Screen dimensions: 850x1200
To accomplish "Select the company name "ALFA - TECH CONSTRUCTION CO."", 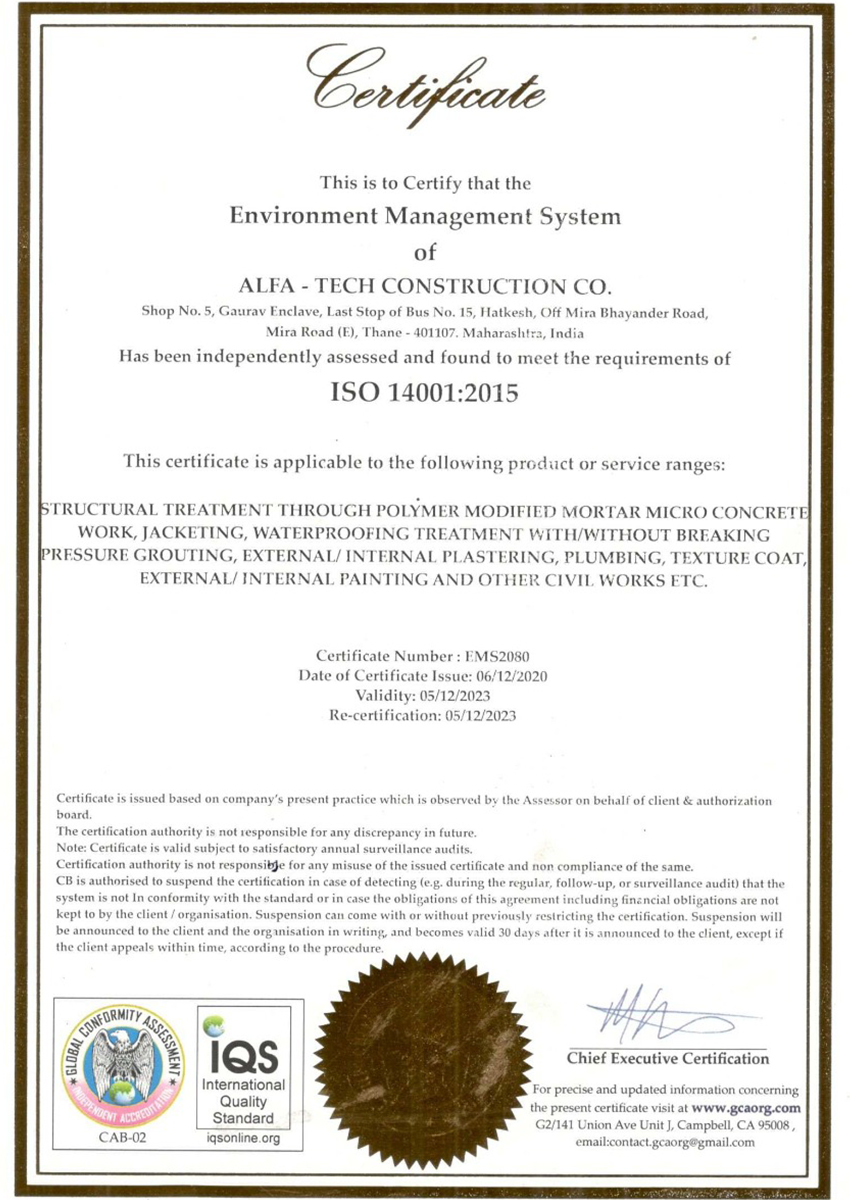I will (x=425, y=288).
